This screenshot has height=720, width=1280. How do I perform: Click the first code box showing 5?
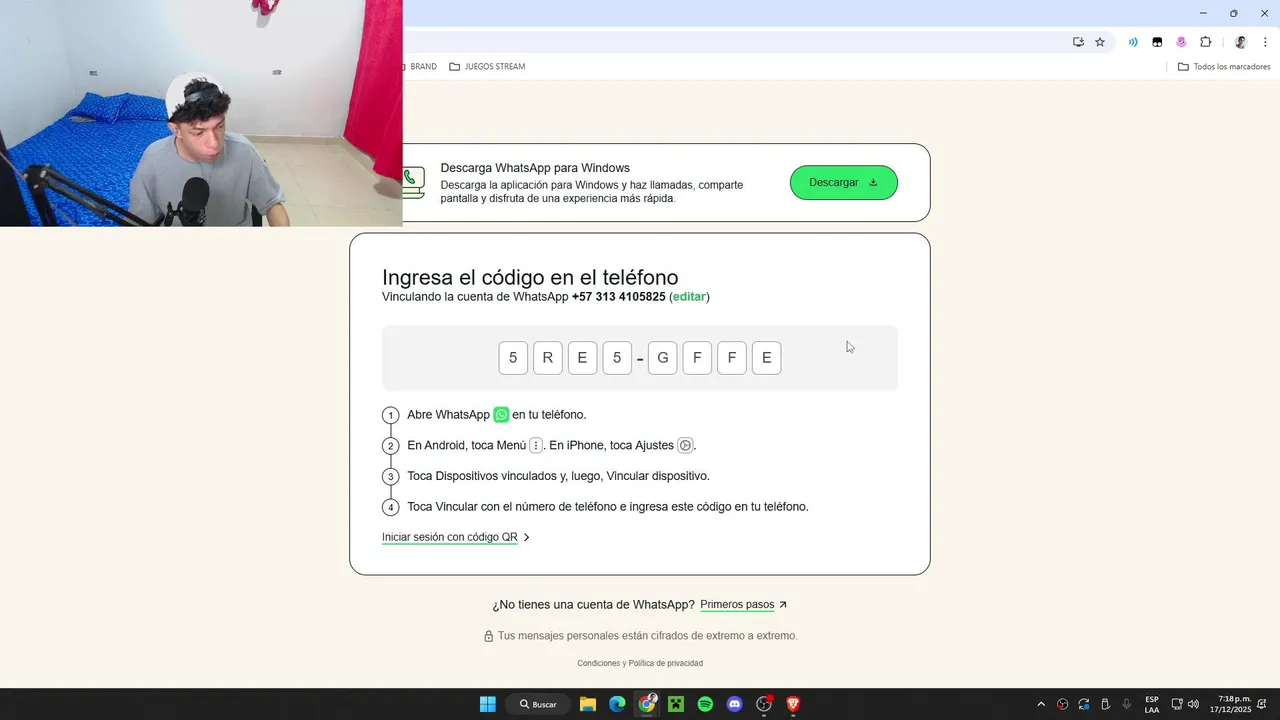[513, 358]
